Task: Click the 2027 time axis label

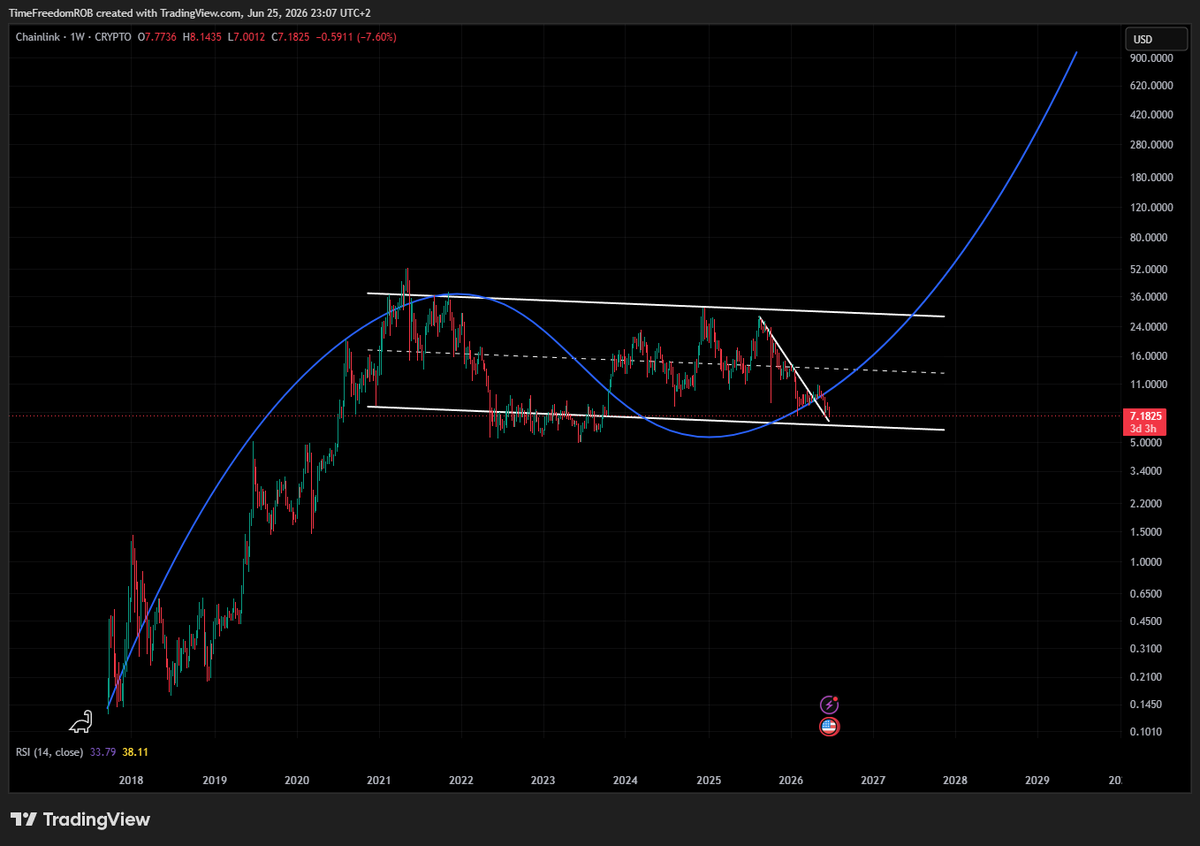Action: (x=873, y=779)
